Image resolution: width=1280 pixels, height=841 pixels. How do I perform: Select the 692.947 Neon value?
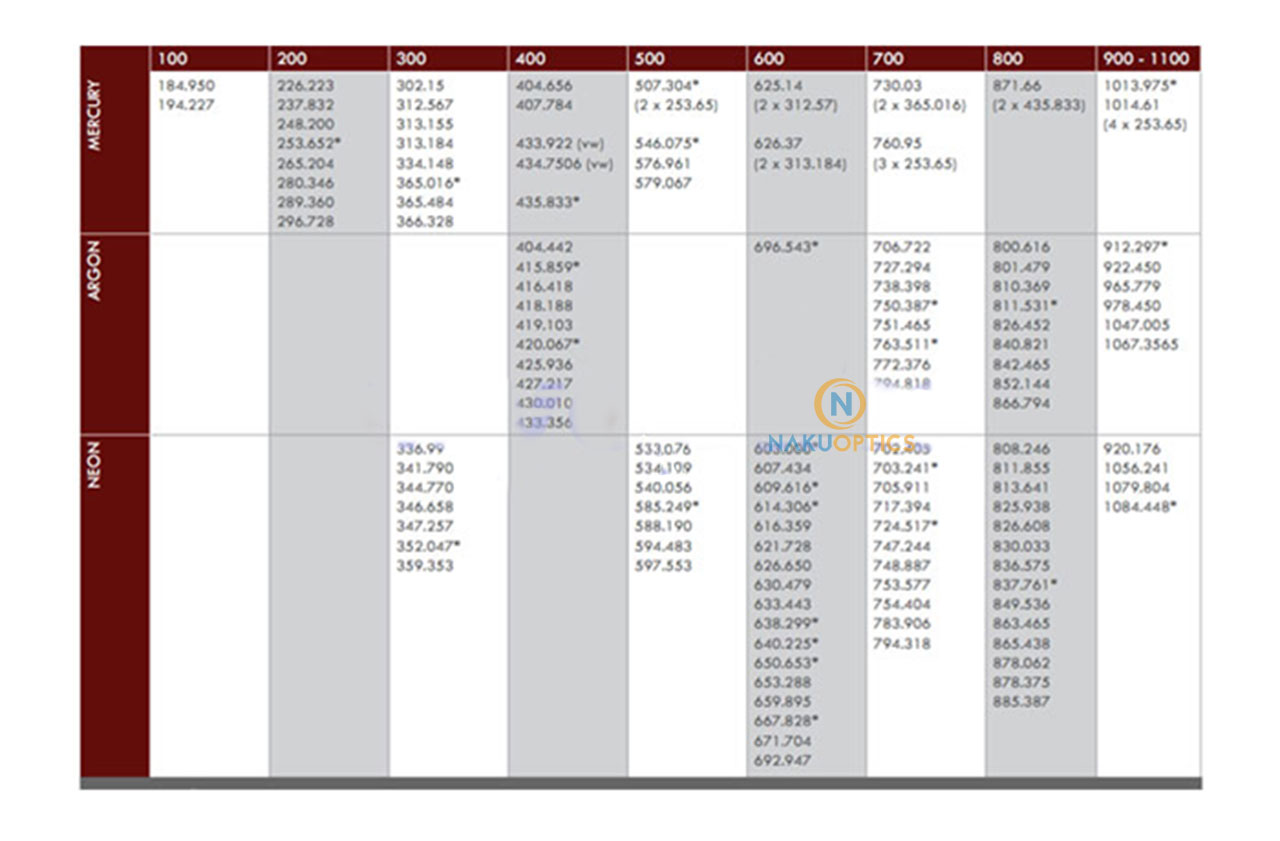pyautogui.click(x=782, y=760)
